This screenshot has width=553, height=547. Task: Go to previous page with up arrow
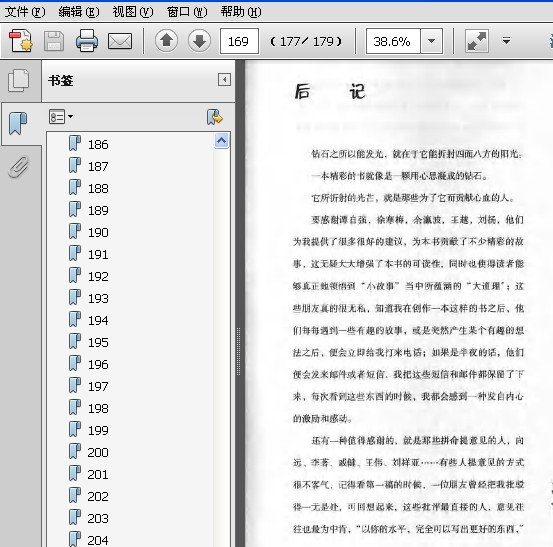coord(166,41)
